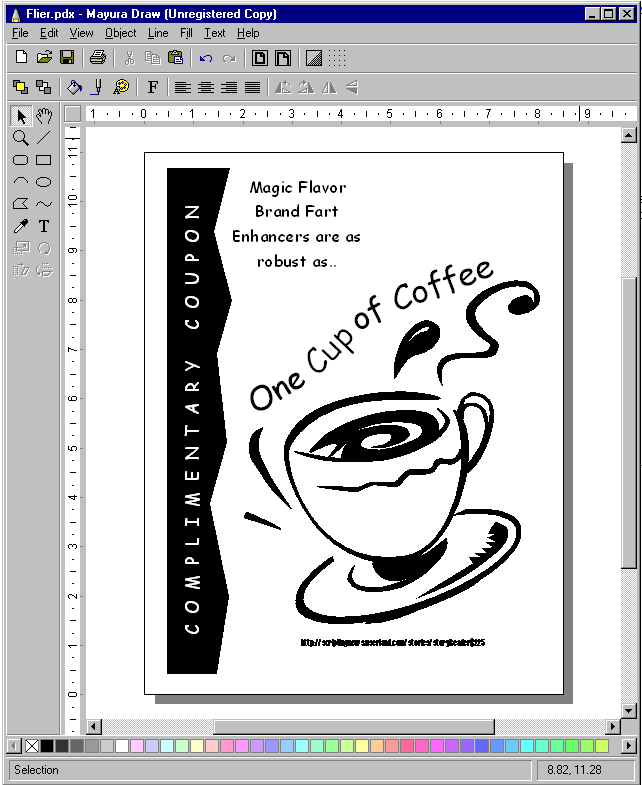Pick the Zoom magnifier tool
The width and height of the screenshot is (642, 785).
pos(20,138)
